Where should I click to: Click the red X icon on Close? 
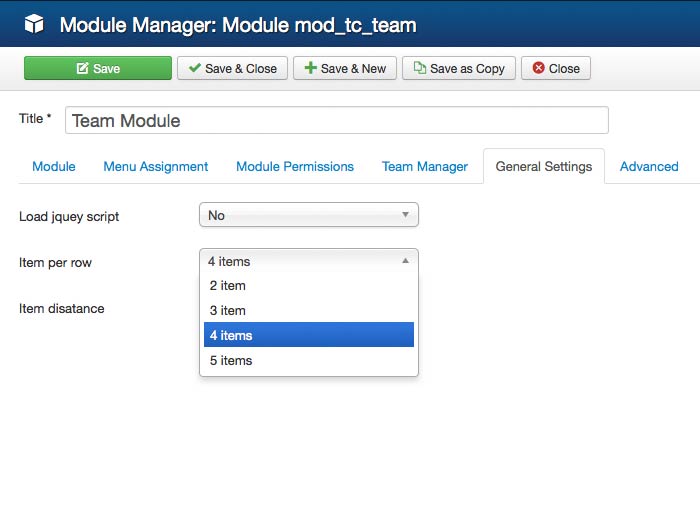(539, 69)
